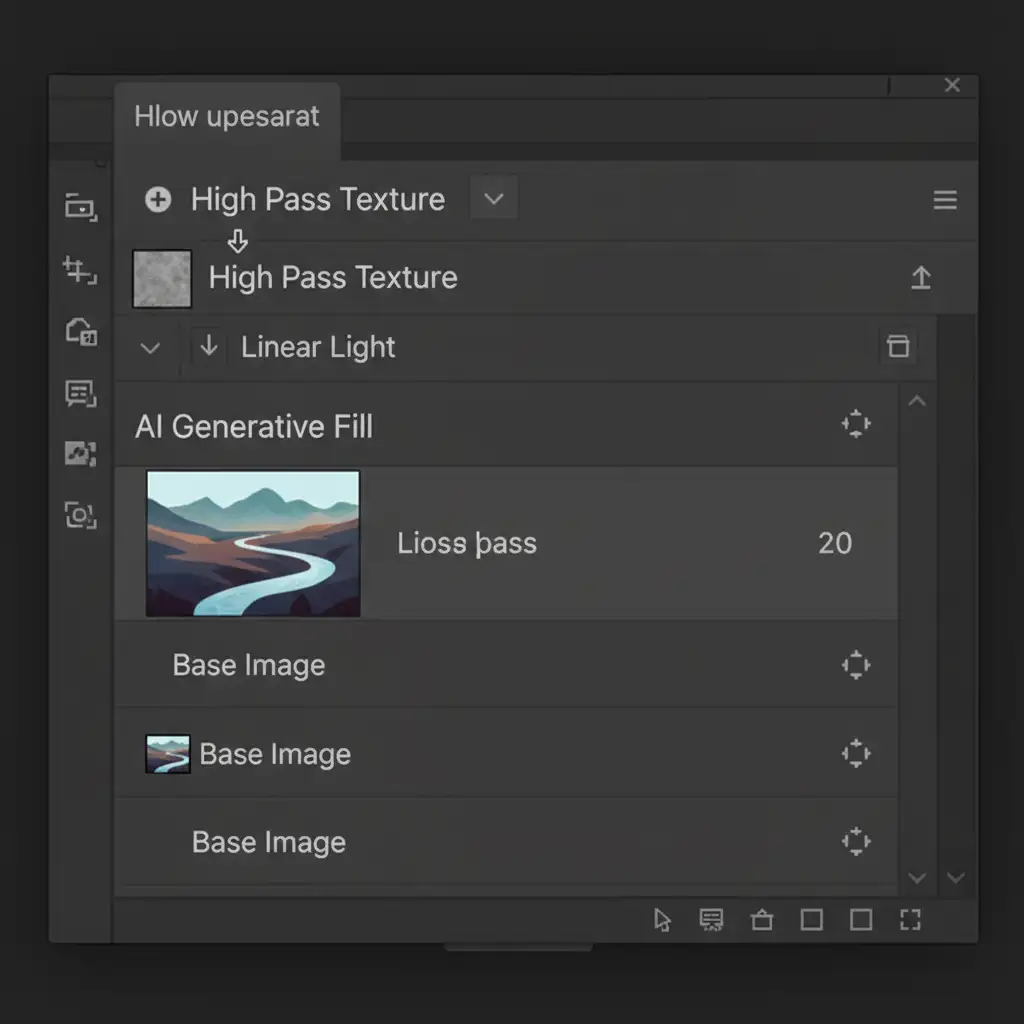The height and width of the screenshot is (1024, 1024).
Task: Click the landscape river thumbnail
Action: [253, 543]
